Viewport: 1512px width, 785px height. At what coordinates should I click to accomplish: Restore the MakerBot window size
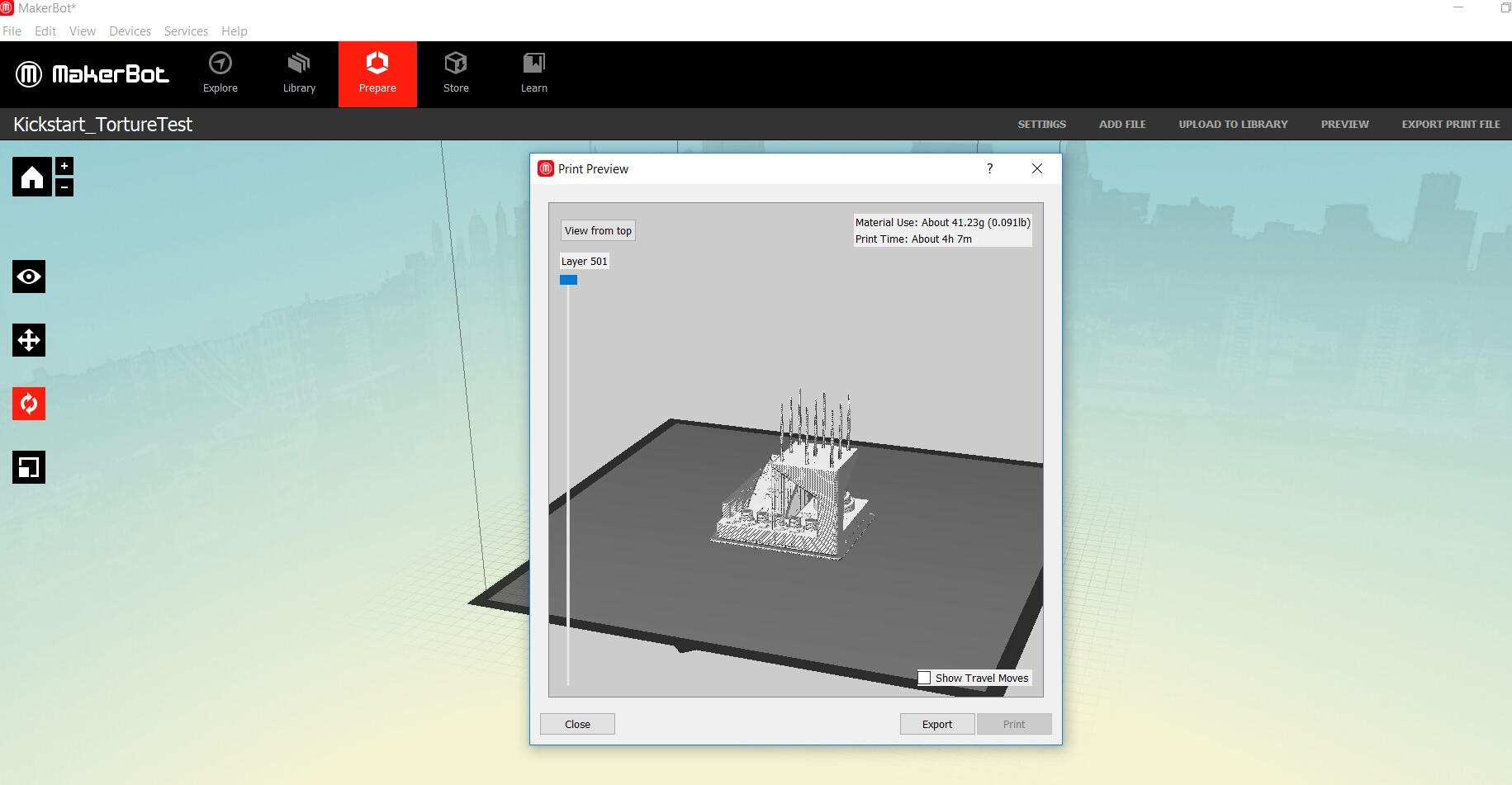point(1505,7)
